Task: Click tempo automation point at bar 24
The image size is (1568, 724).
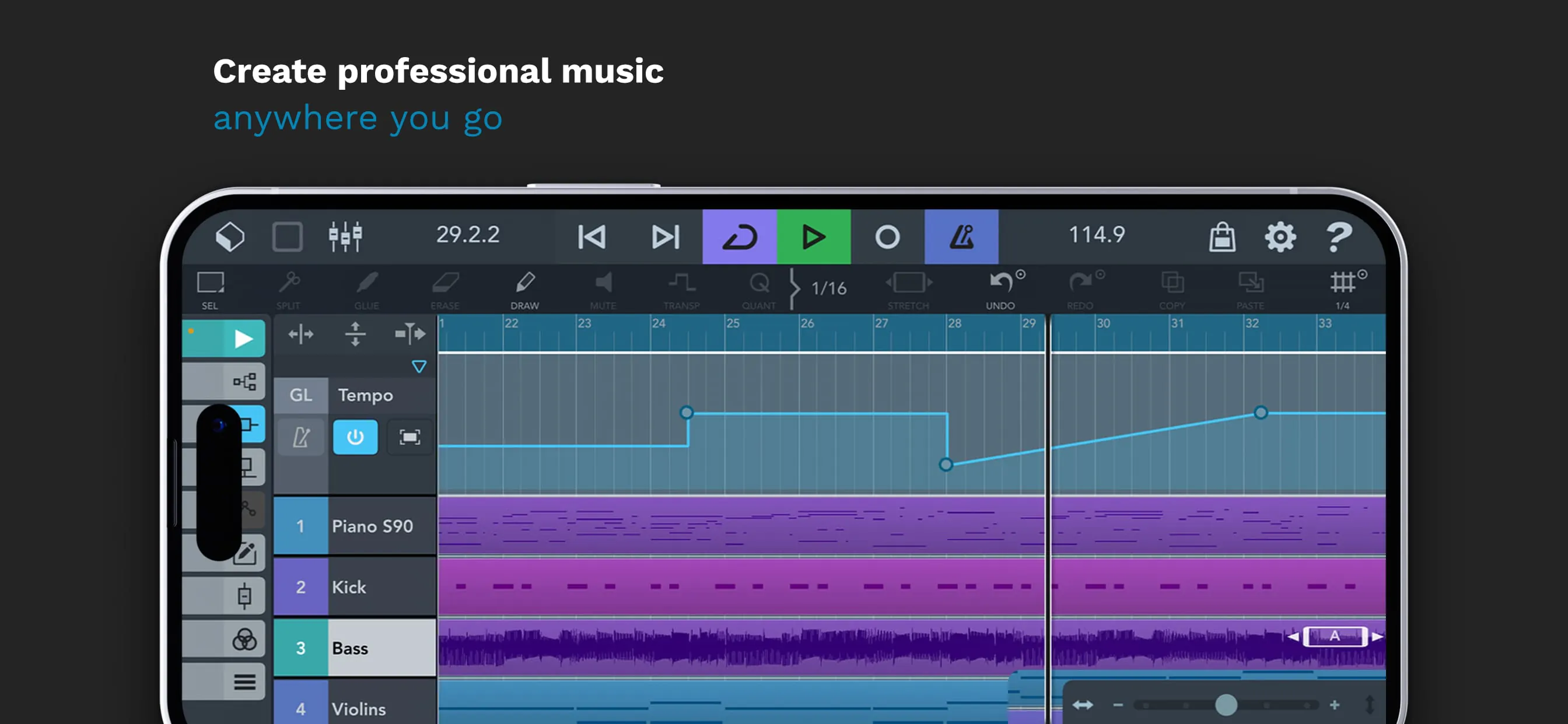Action: click(686, 413)
